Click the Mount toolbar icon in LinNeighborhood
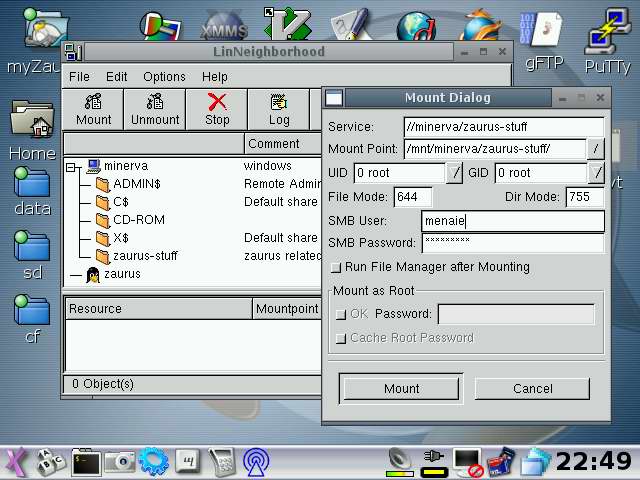Image resolution: width=640 pixels, height=480 pixels. click(x=93, y=109)
